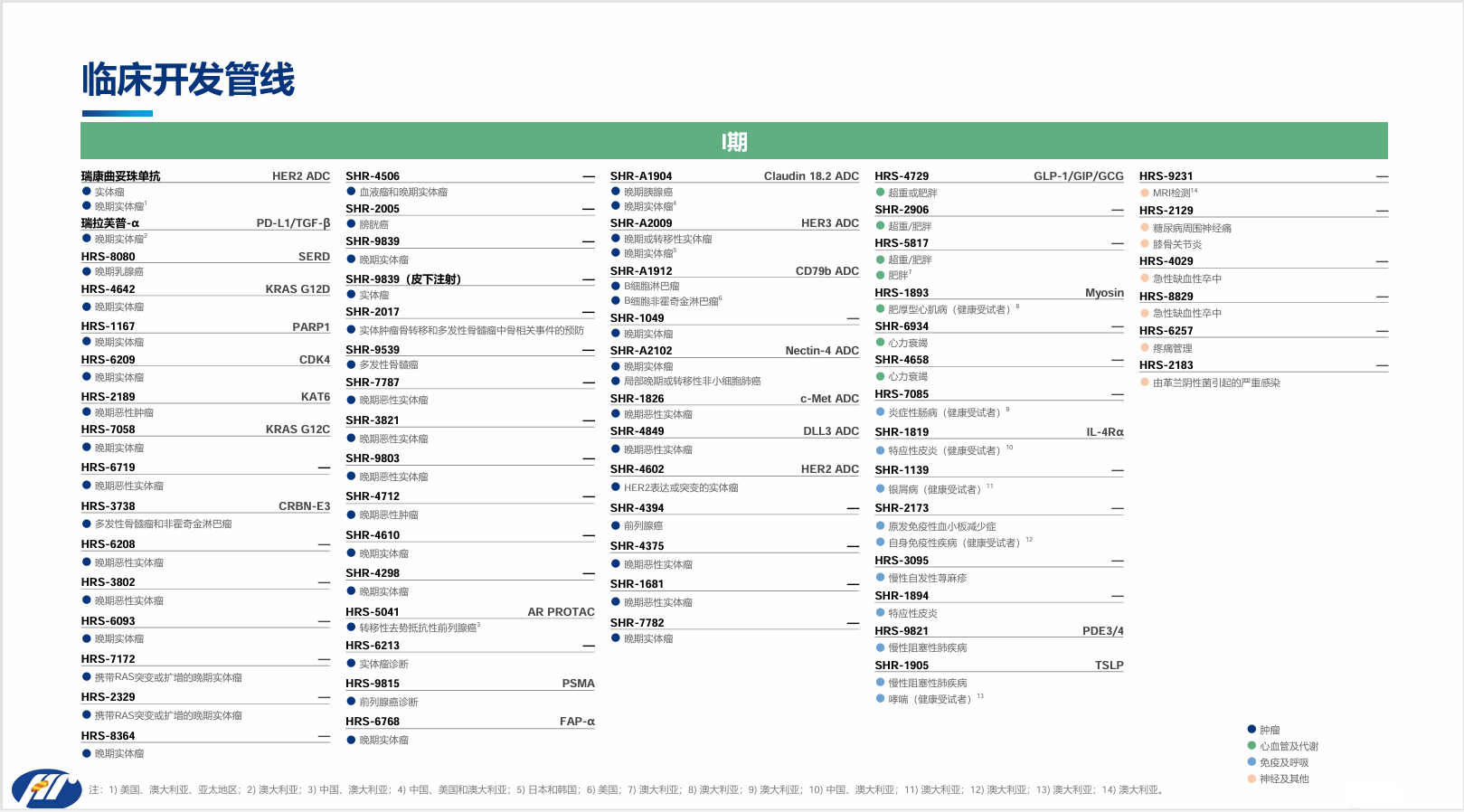The height and width of the screenshot is (812, 1464).
Task: Click the company logo in bottom-left corner
Action: (46, 788)
